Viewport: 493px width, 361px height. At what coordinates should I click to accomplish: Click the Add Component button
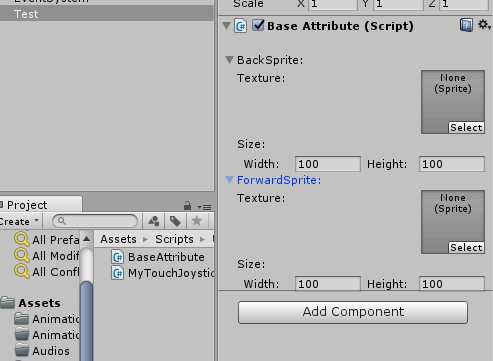(x=353, y=312)
